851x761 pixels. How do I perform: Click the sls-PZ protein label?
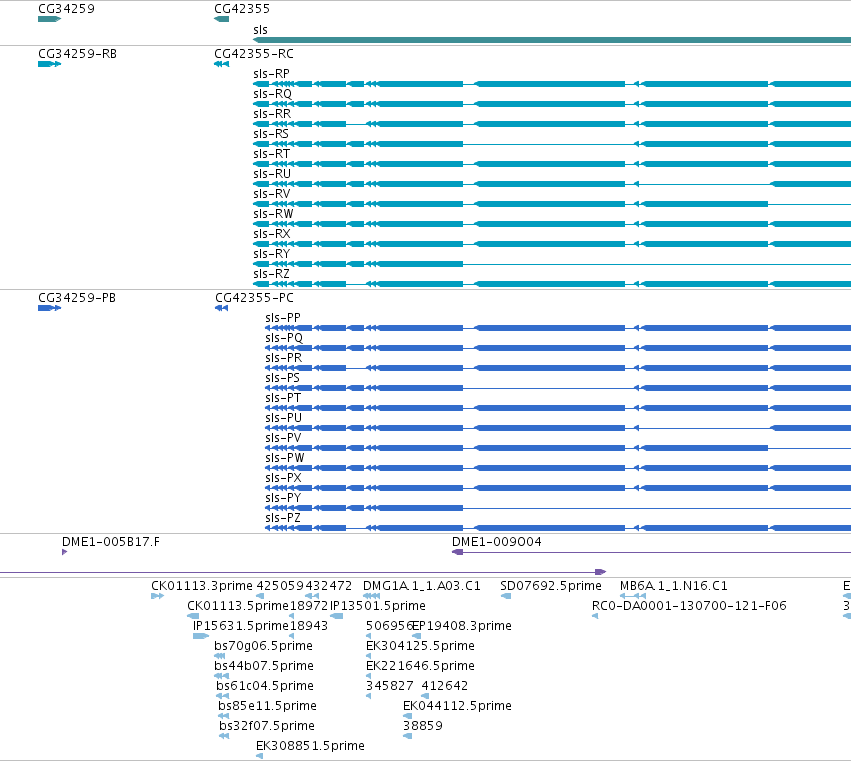point(283,519)
